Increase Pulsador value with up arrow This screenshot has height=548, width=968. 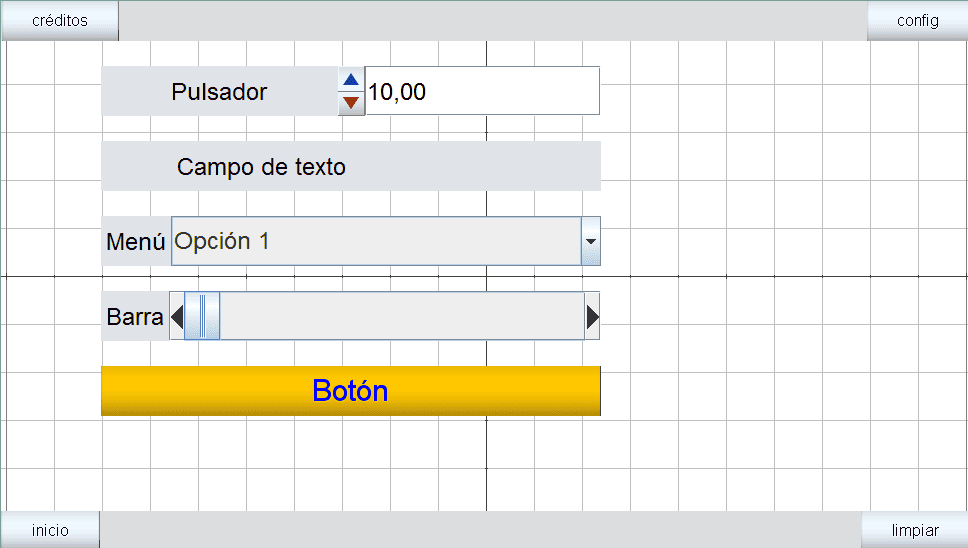(351, 80)
